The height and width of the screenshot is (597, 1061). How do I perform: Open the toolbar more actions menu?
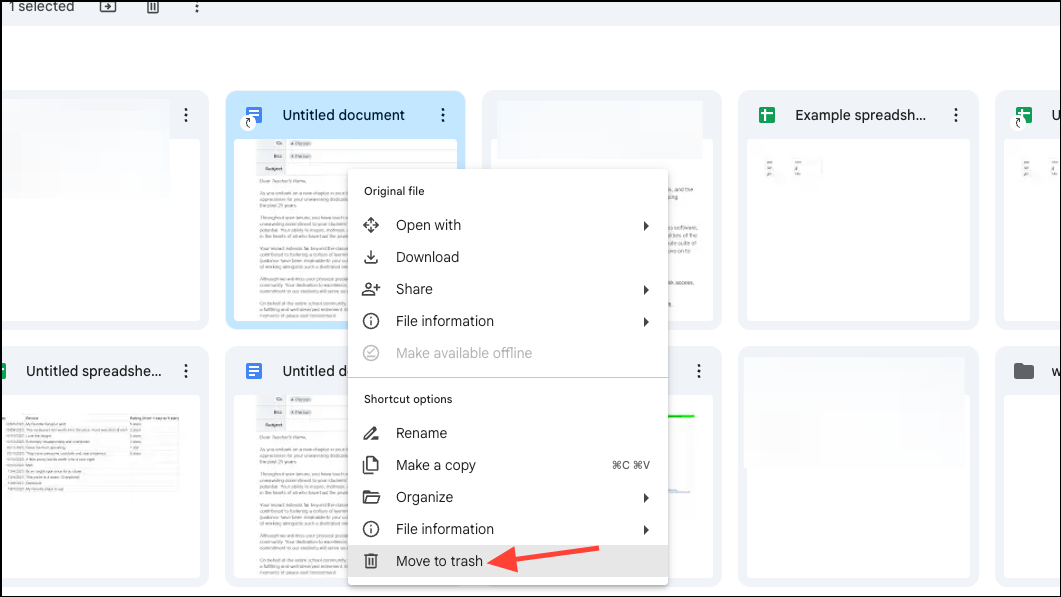197,7
